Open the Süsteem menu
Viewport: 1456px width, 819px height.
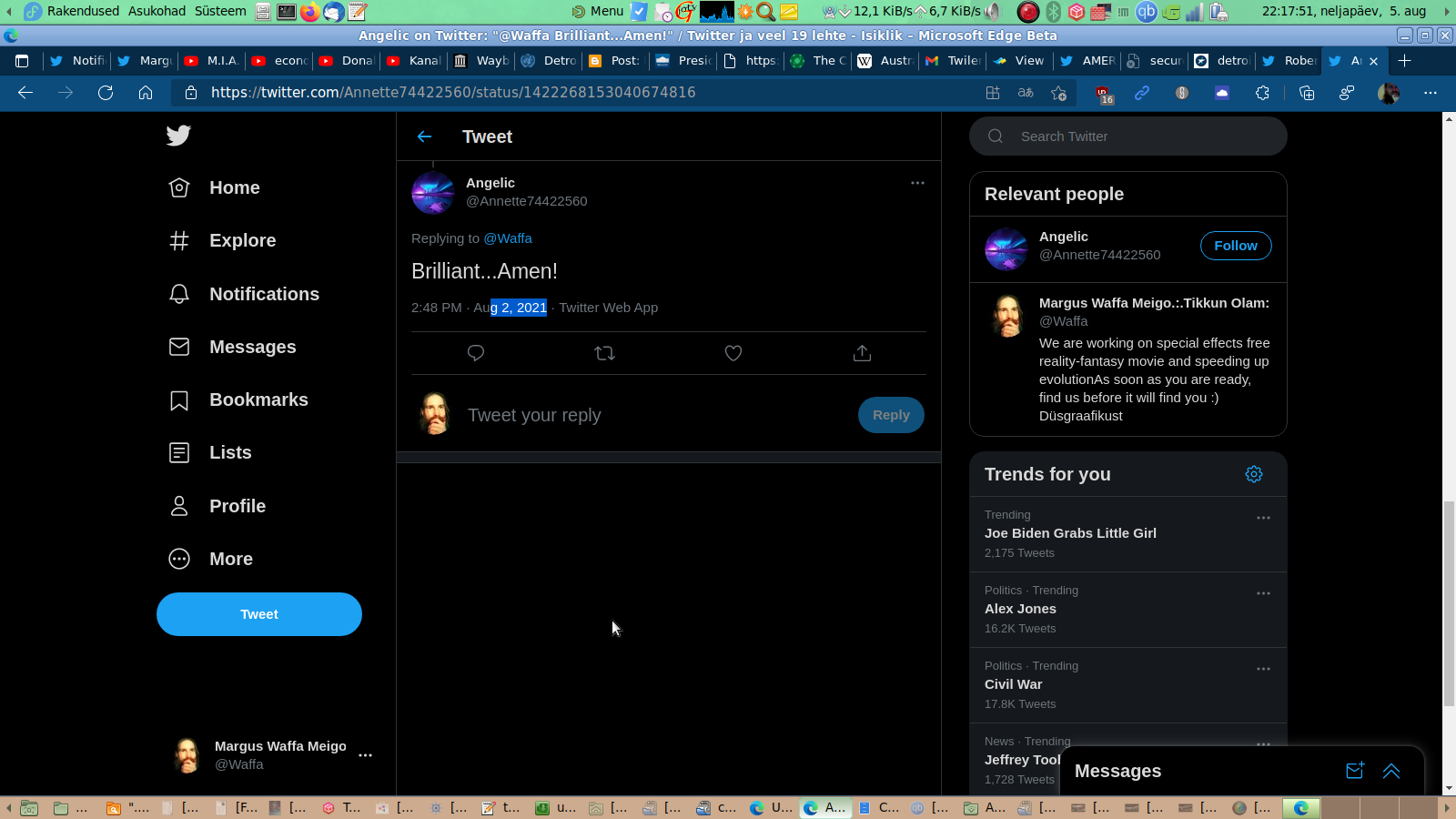(x=220, y=11)
